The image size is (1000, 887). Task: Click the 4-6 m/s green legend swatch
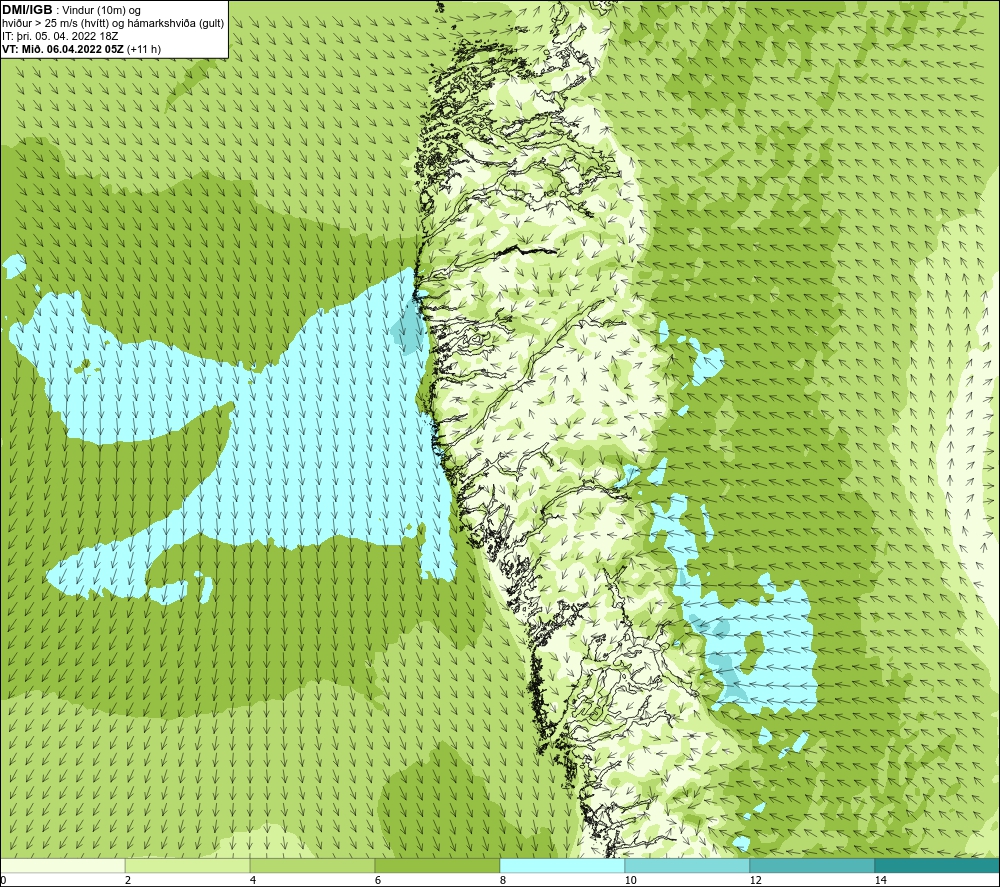[312, 866]
